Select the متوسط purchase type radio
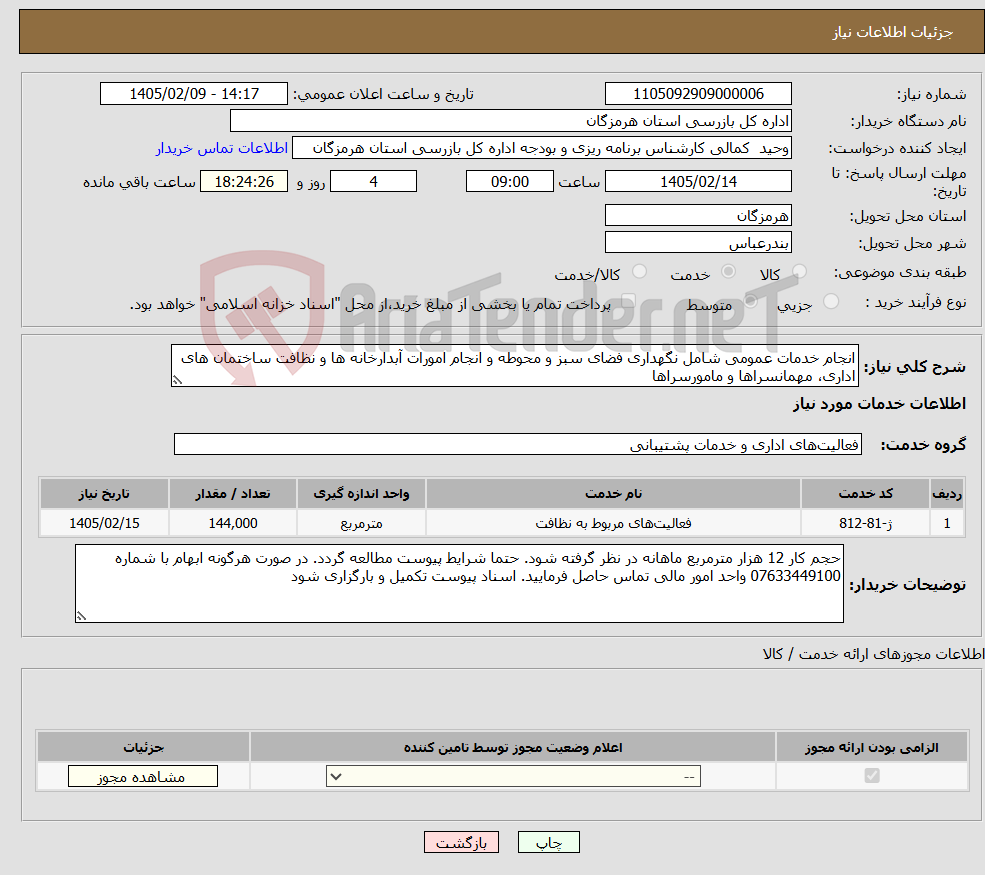Screen dimensions: 985x875 [x=750, y=302]
